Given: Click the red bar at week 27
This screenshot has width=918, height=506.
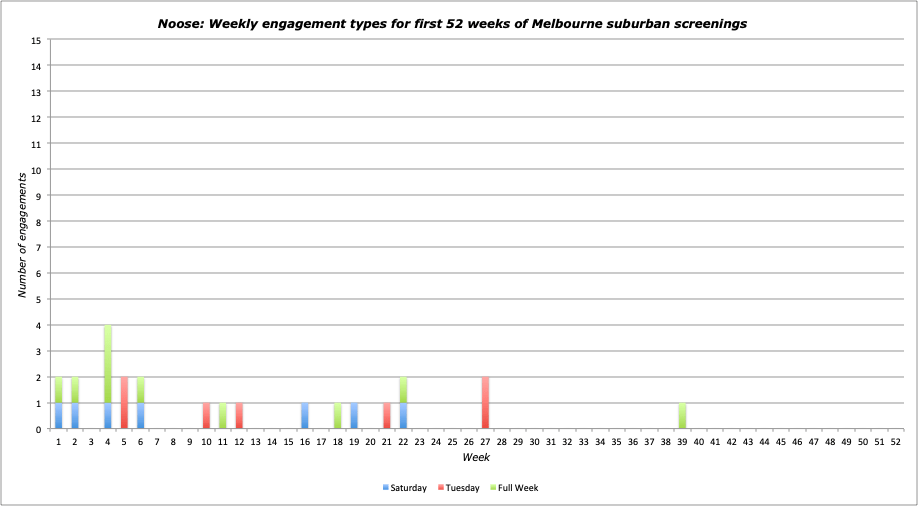Looking at the screenshot, I should tap(485, 403).
